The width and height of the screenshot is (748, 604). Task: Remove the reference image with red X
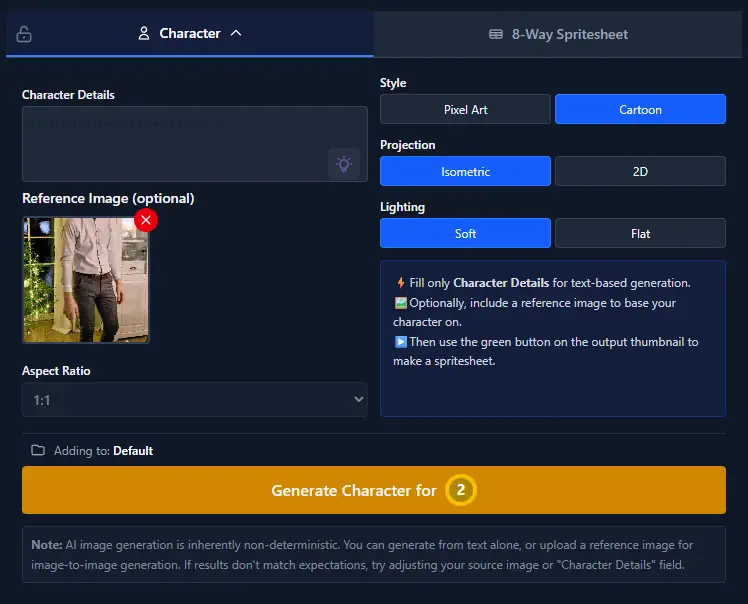tap(146, 220)
